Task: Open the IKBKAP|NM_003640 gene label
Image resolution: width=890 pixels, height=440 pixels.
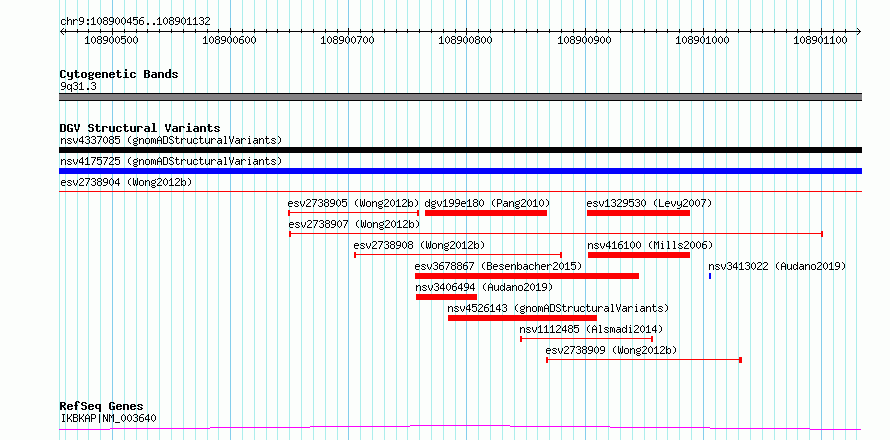Action: (x=108, y=419)
